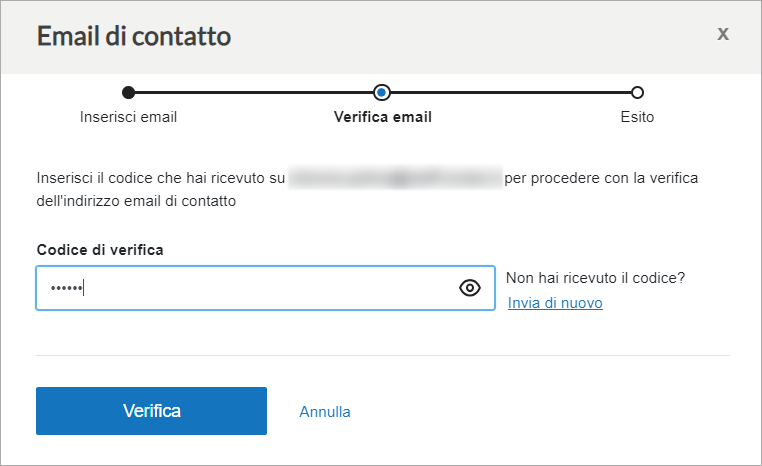Click the empty Esito step circle
Image resolution: width=762 pixels, height=466 pixels.
(637, 92)
